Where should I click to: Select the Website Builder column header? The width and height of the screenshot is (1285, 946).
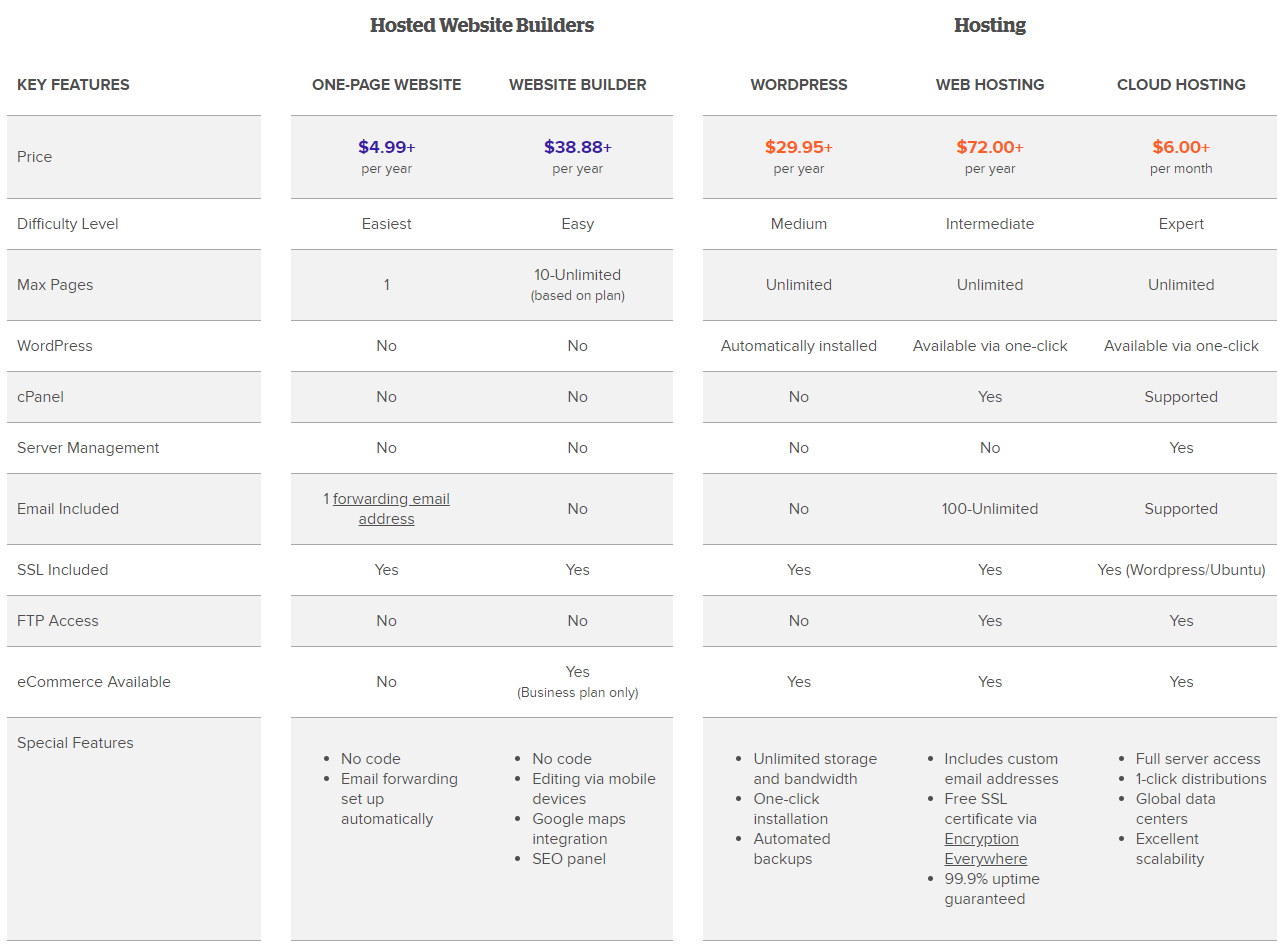[x=577, y=85]
